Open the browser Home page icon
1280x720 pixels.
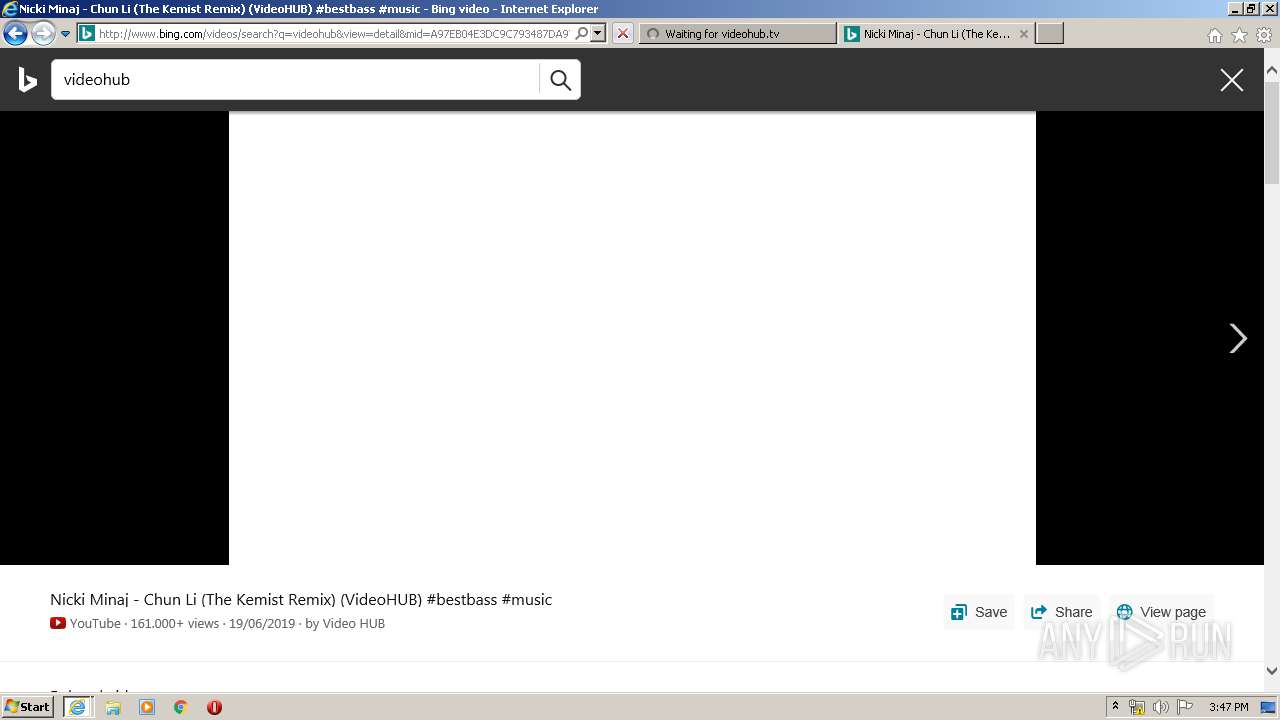click(x=1214, y=35)
